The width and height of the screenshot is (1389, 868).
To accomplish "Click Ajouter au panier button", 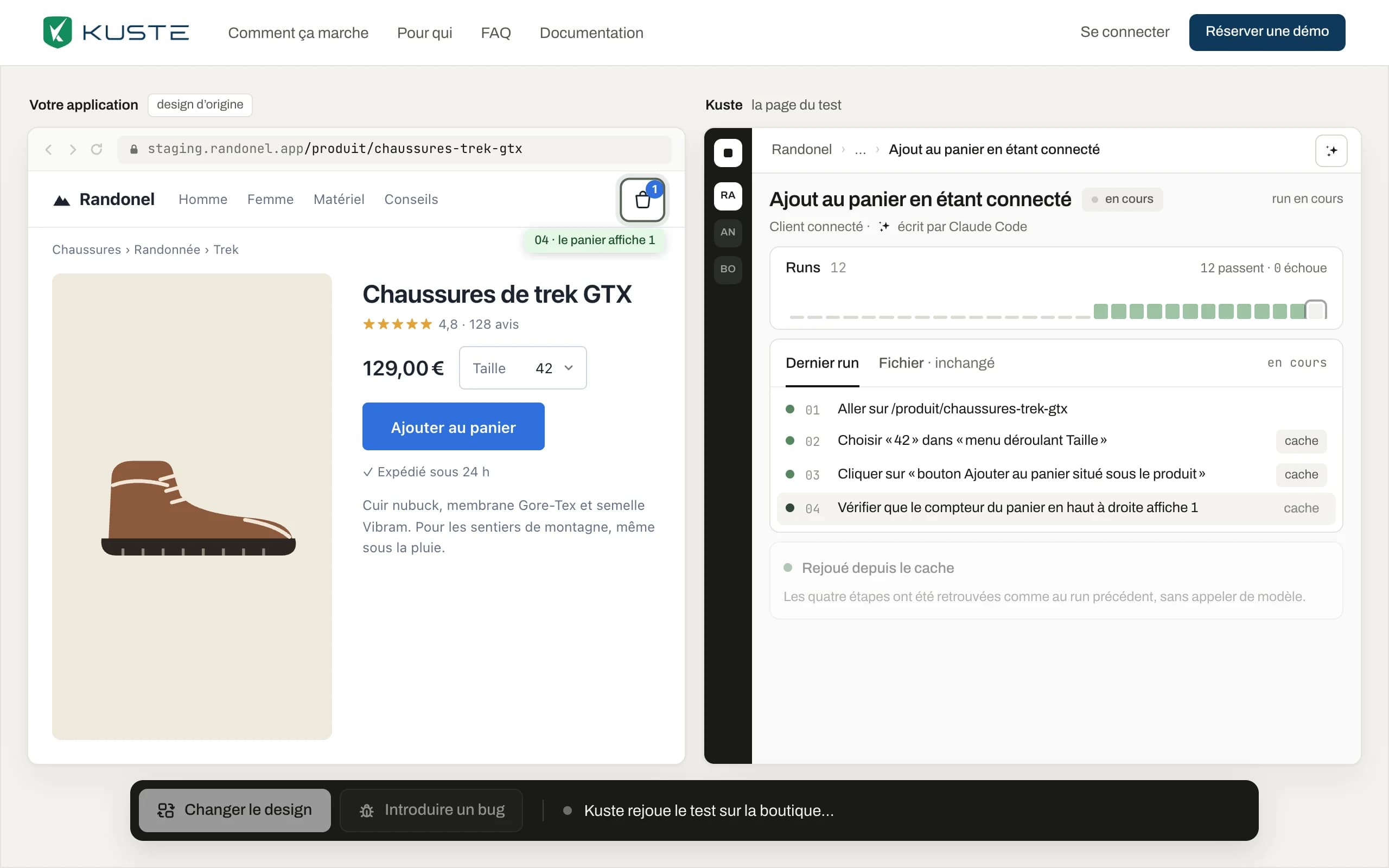I will (x=453, y=426).
